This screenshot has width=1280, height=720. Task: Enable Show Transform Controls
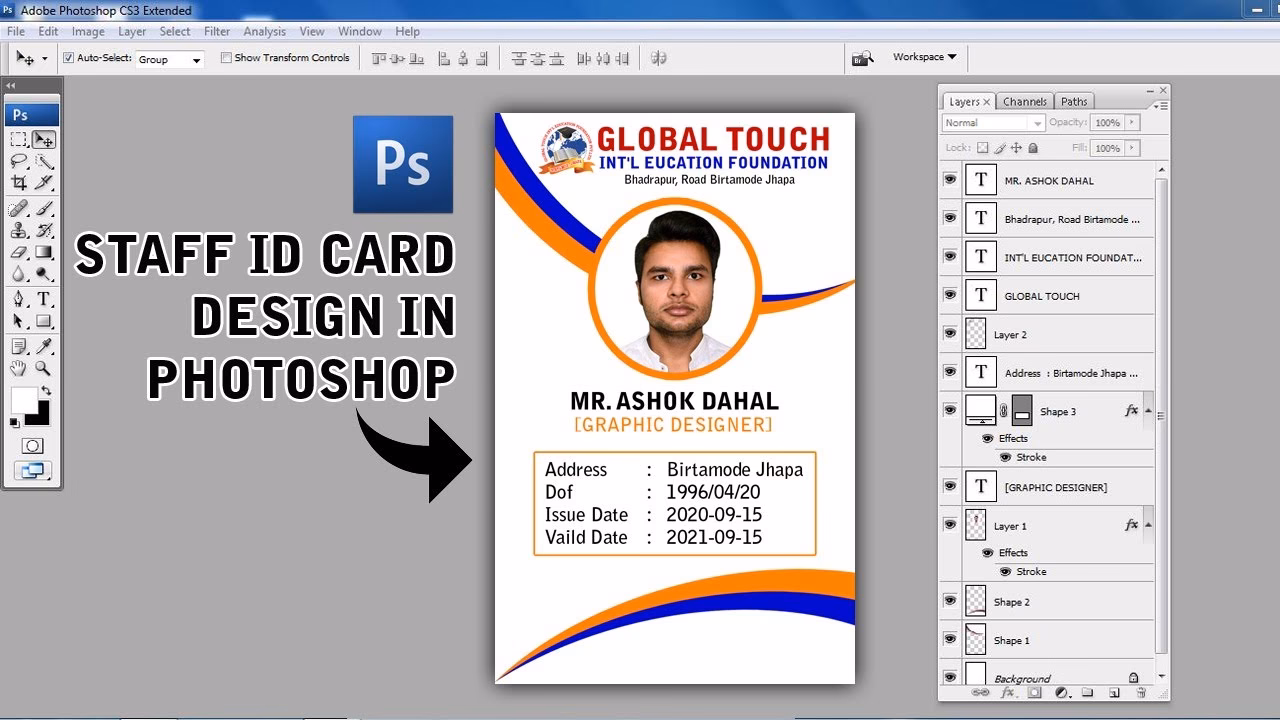click(x=225, y=57)
